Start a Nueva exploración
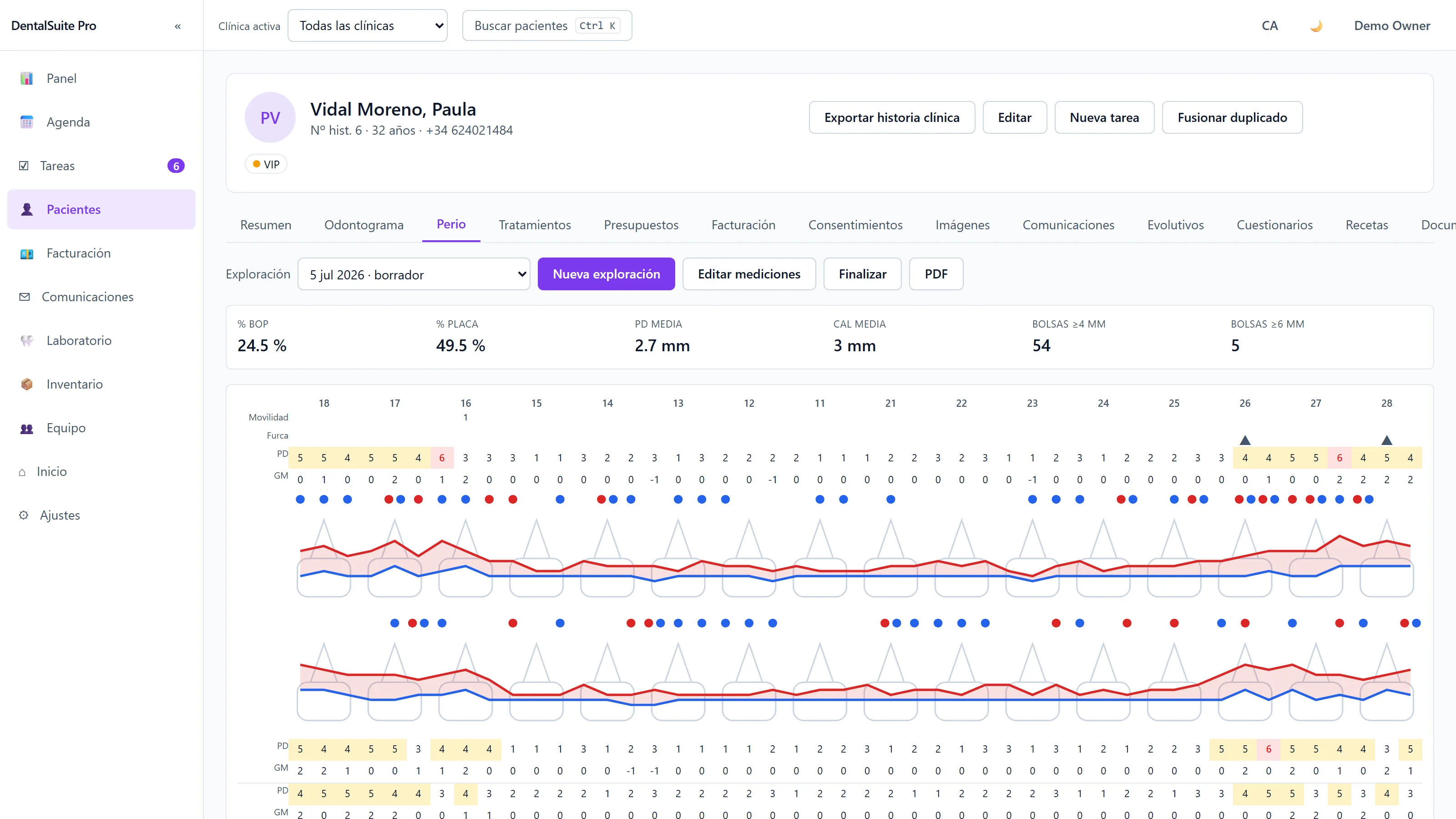The image size is (1456, 819). pos(606,274)
